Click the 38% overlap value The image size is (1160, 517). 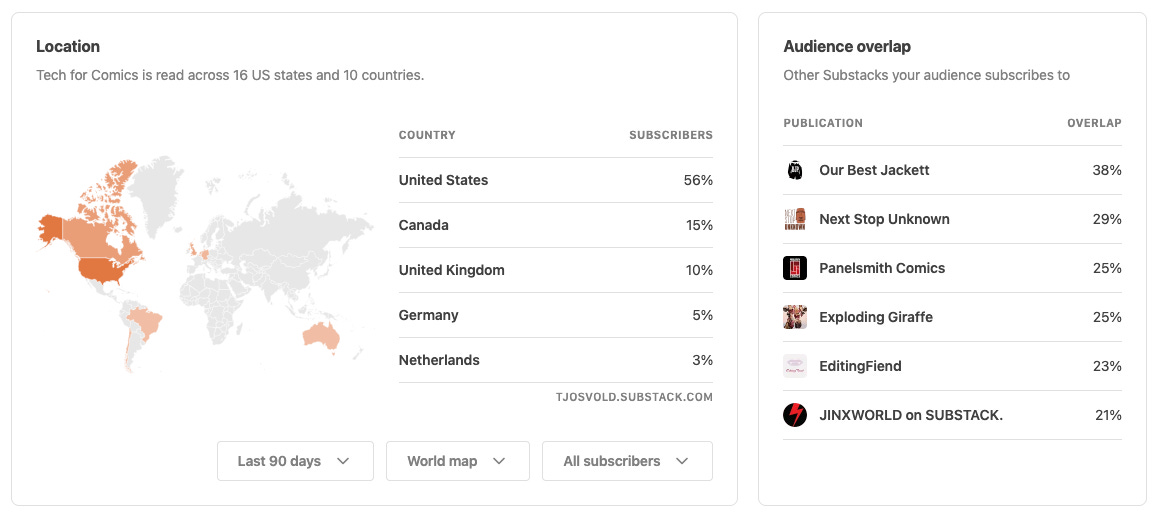pyautogui.click(x=1107, y=170)
